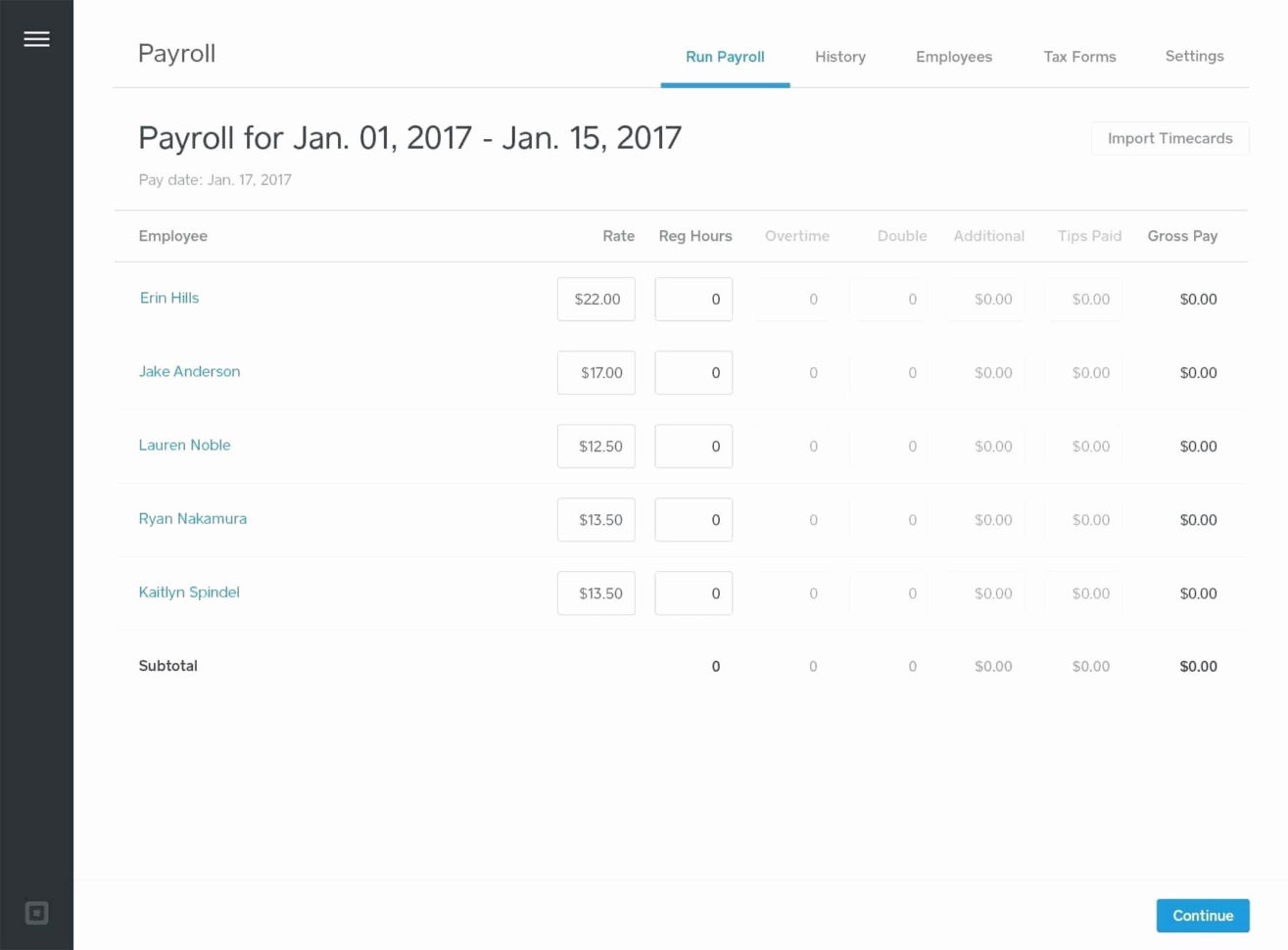Click the Rate column header
The width and height of the screenshot is (1288, 950).
[x=618, y=236]
